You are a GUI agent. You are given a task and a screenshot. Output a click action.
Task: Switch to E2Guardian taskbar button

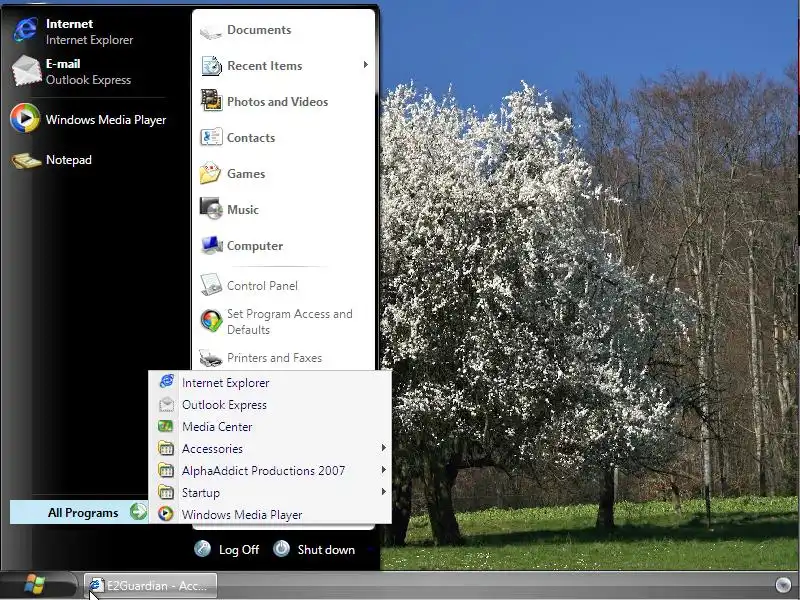[x=151, y=586]
